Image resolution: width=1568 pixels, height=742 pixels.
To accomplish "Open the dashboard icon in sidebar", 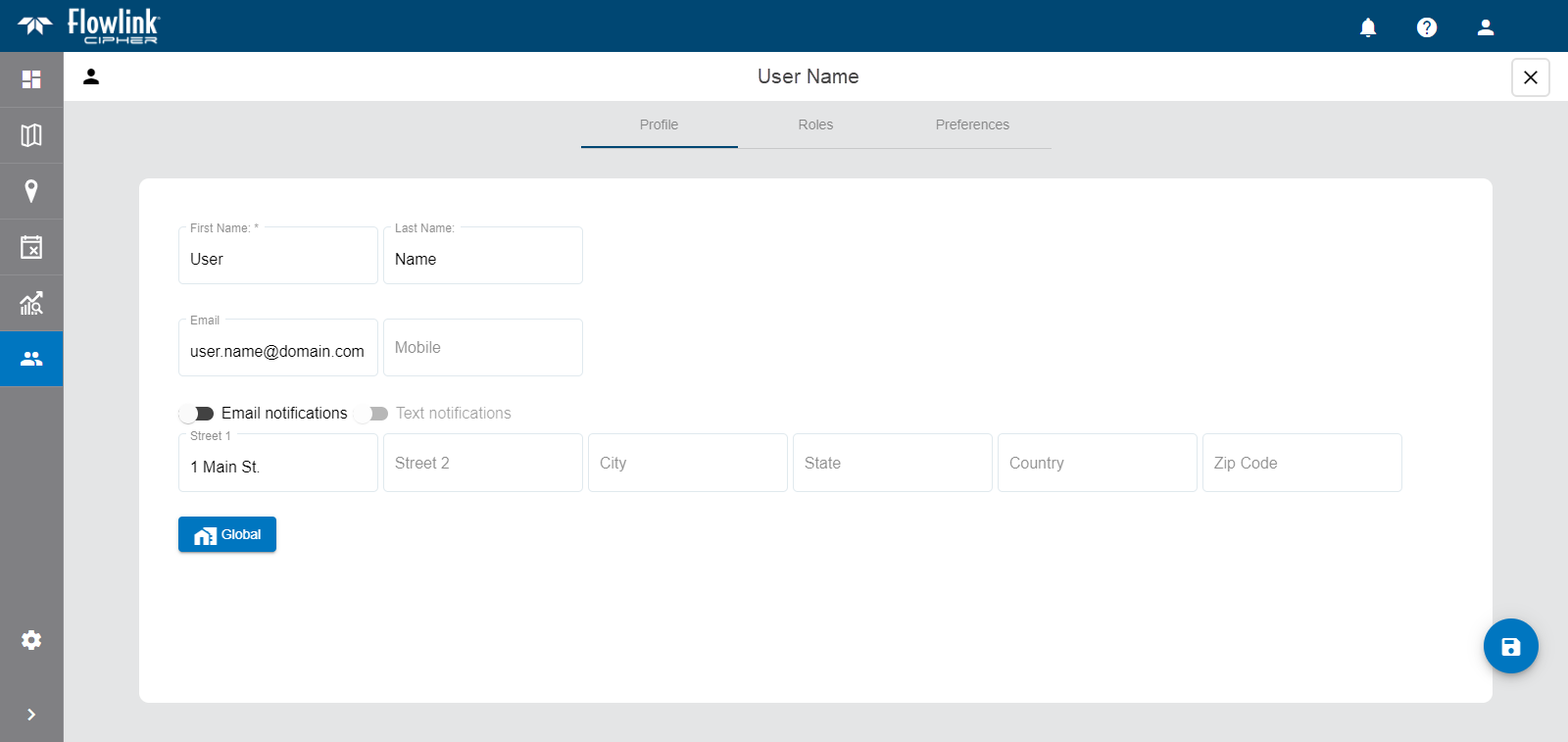I will pyautogui.click(x=31, y=79).
